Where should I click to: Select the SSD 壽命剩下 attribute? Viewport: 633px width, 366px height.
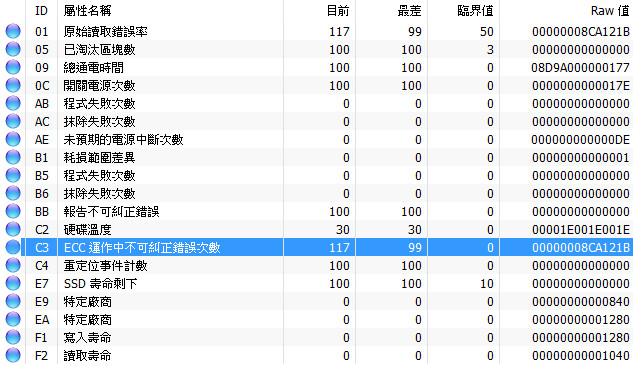(x=101, y=284)
